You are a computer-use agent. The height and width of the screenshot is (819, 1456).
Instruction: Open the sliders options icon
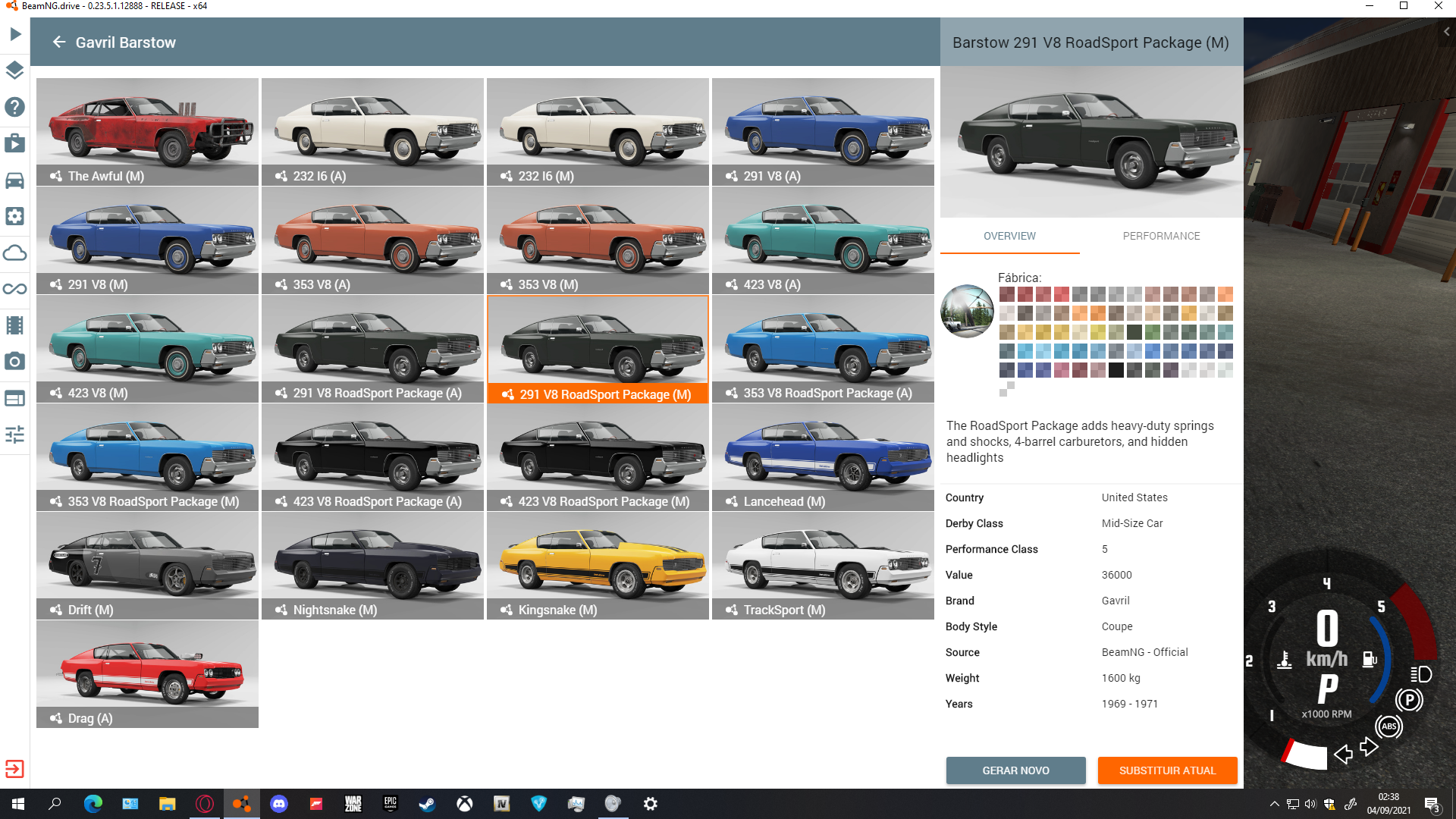15,435
